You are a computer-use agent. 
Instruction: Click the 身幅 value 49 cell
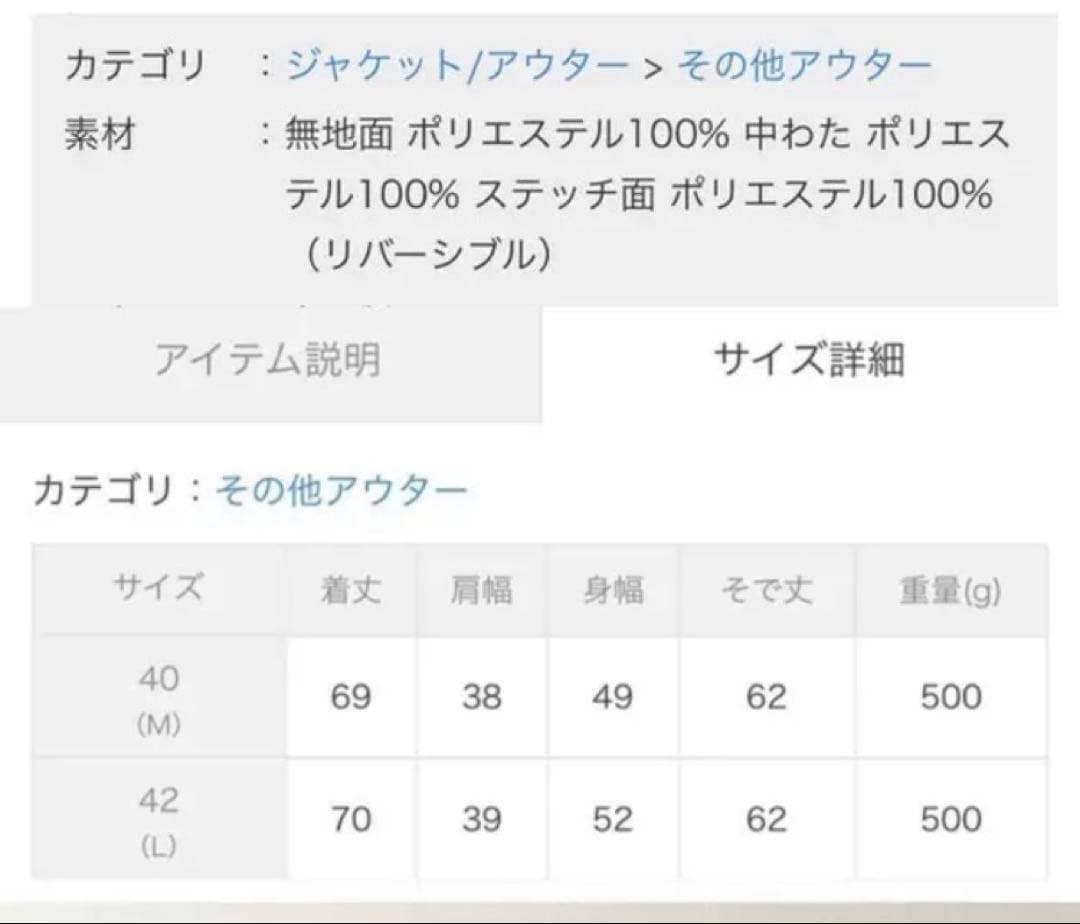(612, 697)
